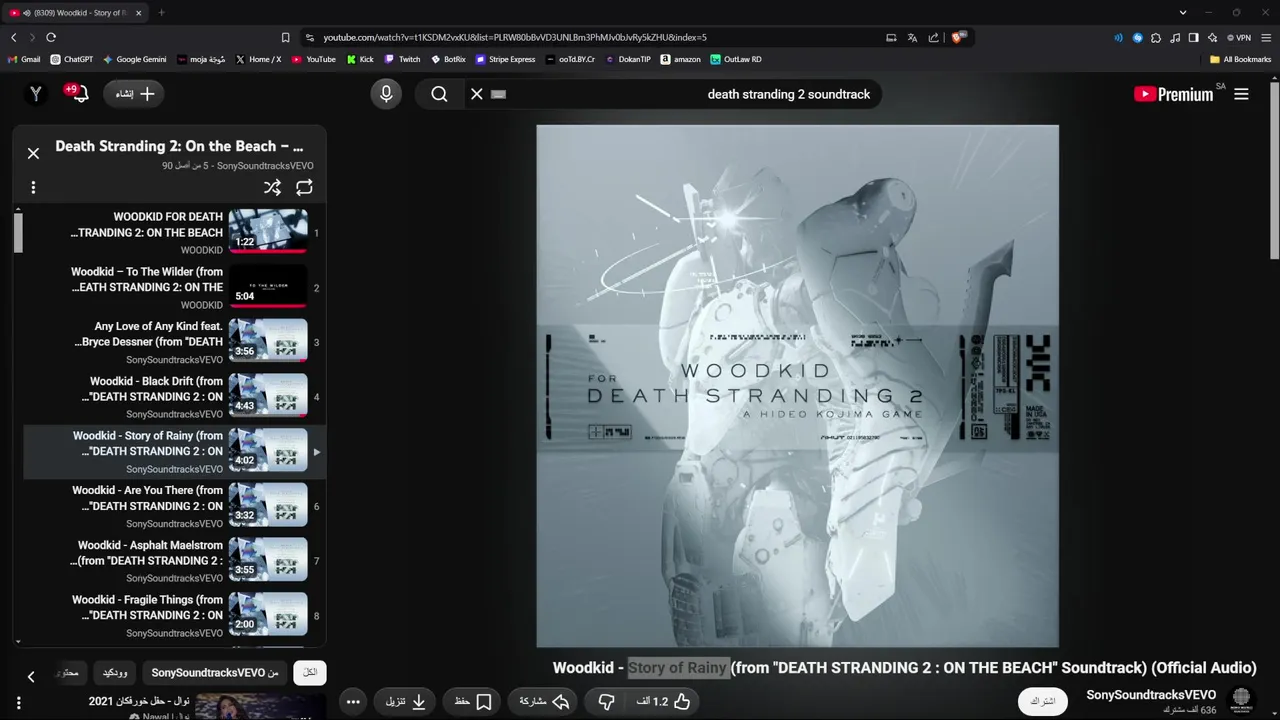Open options for Nawal recommended video
The image size is (1280, 720).
tap(18, 703)
